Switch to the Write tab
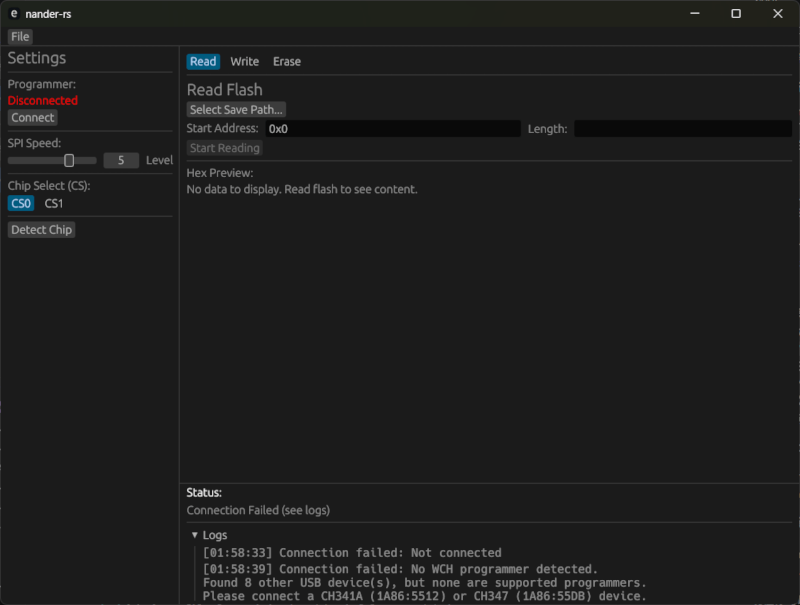Image resolution: width=800 pixels, height=605 pixels. 244,61
